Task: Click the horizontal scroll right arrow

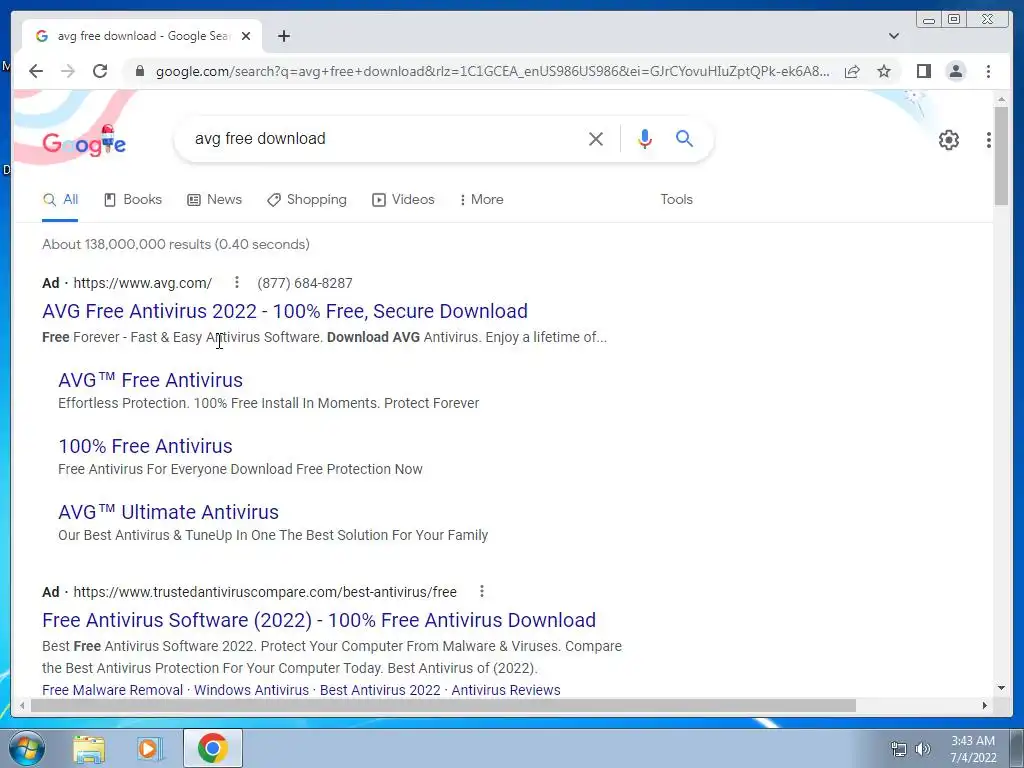Action: tap(985, 705)
